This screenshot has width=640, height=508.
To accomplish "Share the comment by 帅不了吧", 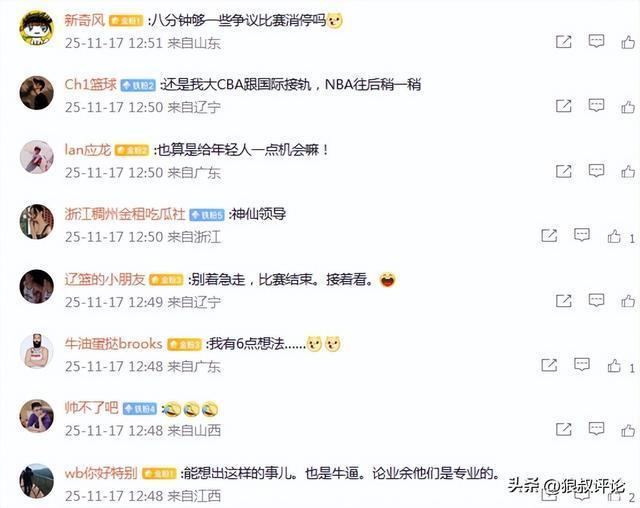I will pyautogui.click(x=564, y=429).
